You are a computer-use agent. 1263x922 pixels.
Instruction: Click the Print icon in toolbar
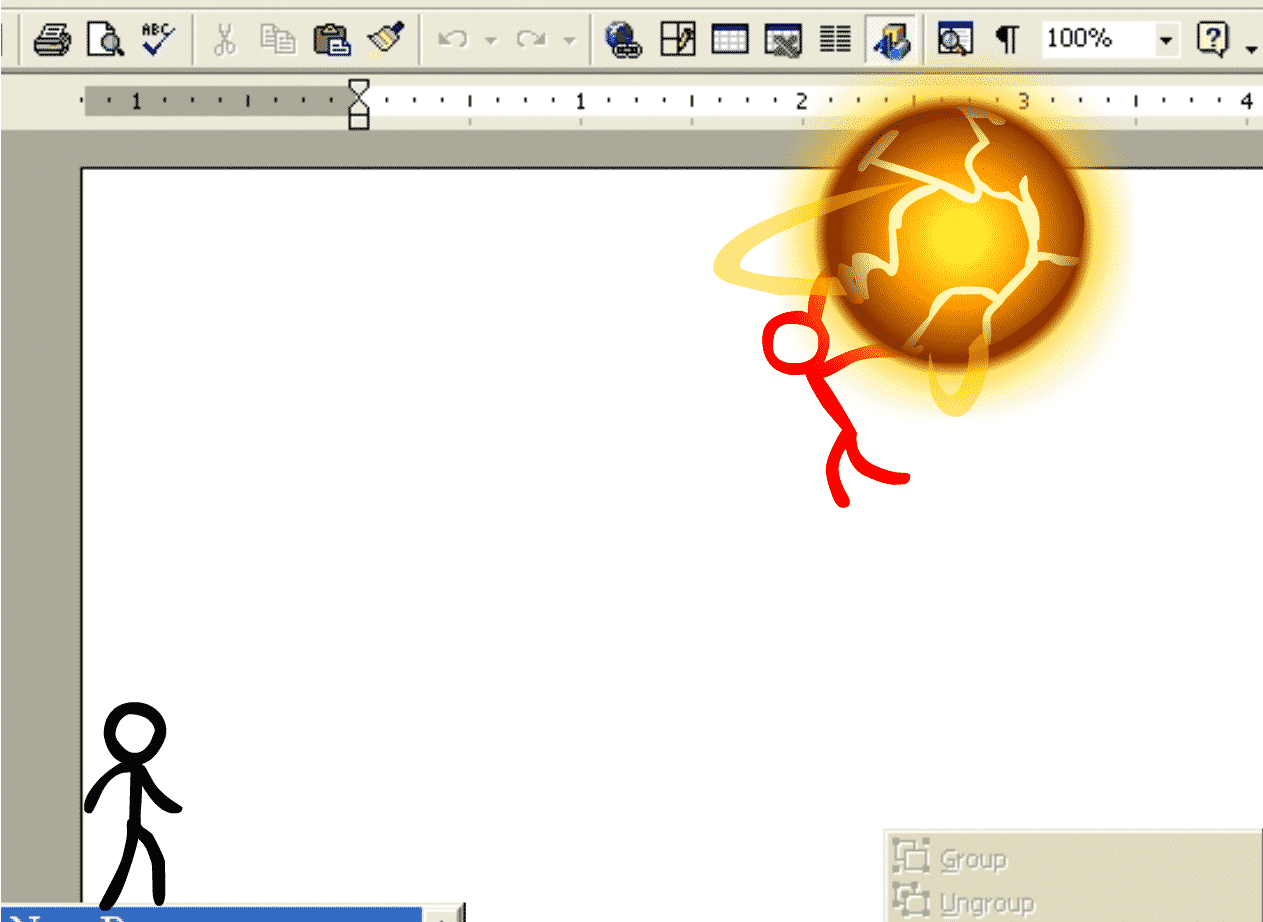click(x=52, y=40)
